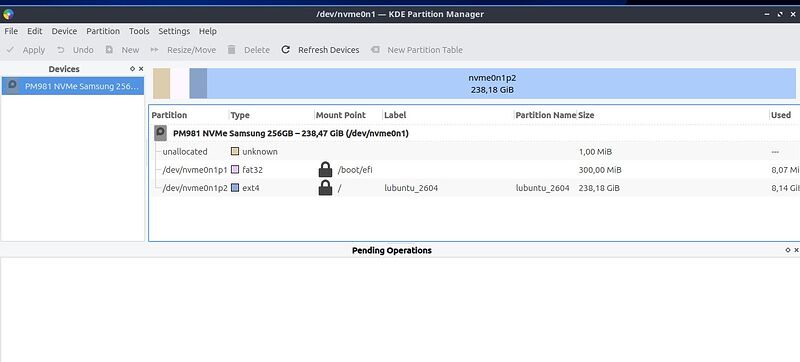This screenshot has height=362, width=800.
Task: Click the unknown type color square
Action: (x=235, y=151)
